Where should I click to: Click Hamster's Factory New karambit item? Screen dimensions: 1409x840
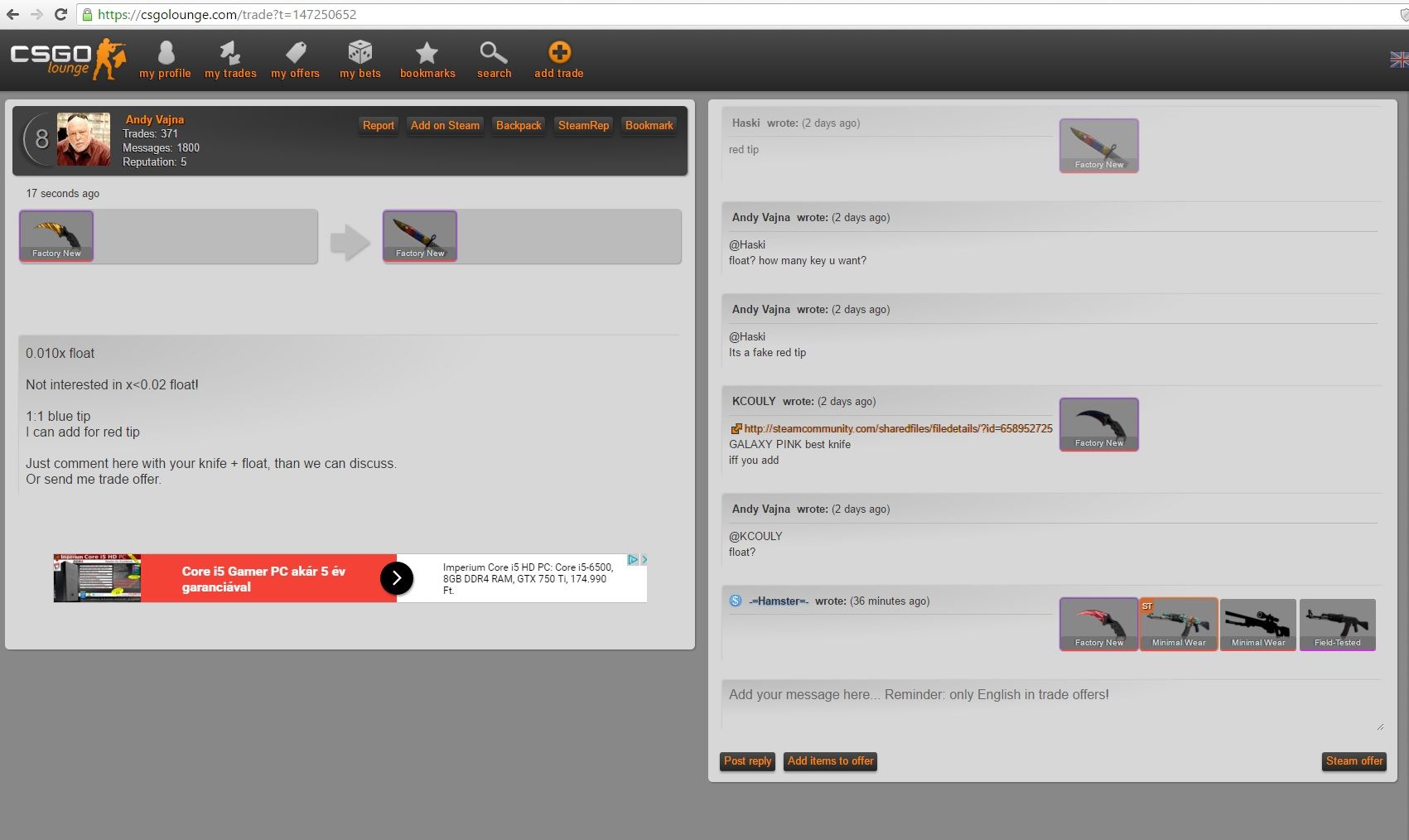click(x=1099, y=624)
